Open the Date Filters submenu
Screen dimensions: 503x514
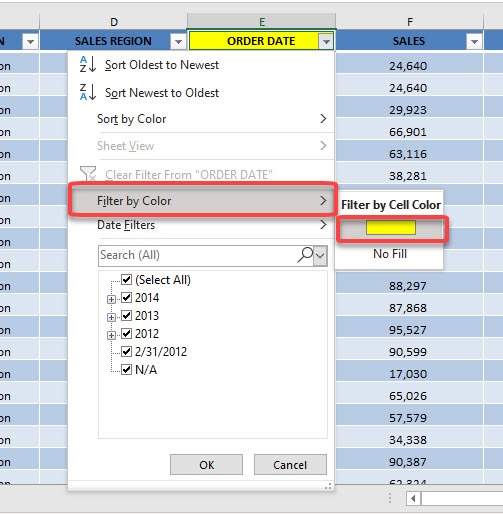tap(201, 225)
